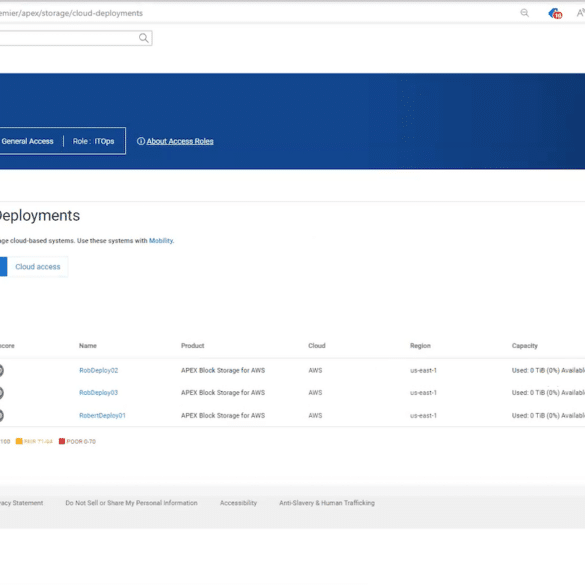The image size is (585, 585).
Task: Open Anti-Slavery & Human Trafficking footer link
Action: 327,503
